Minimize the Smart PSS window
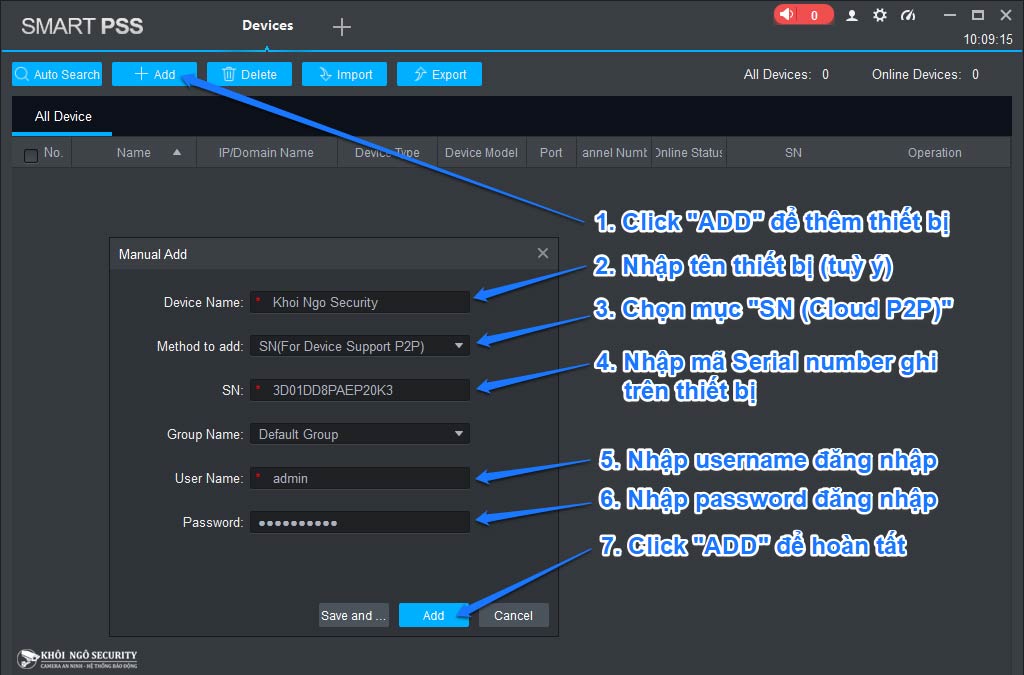Screen dimensions: 1024x675 950,15
